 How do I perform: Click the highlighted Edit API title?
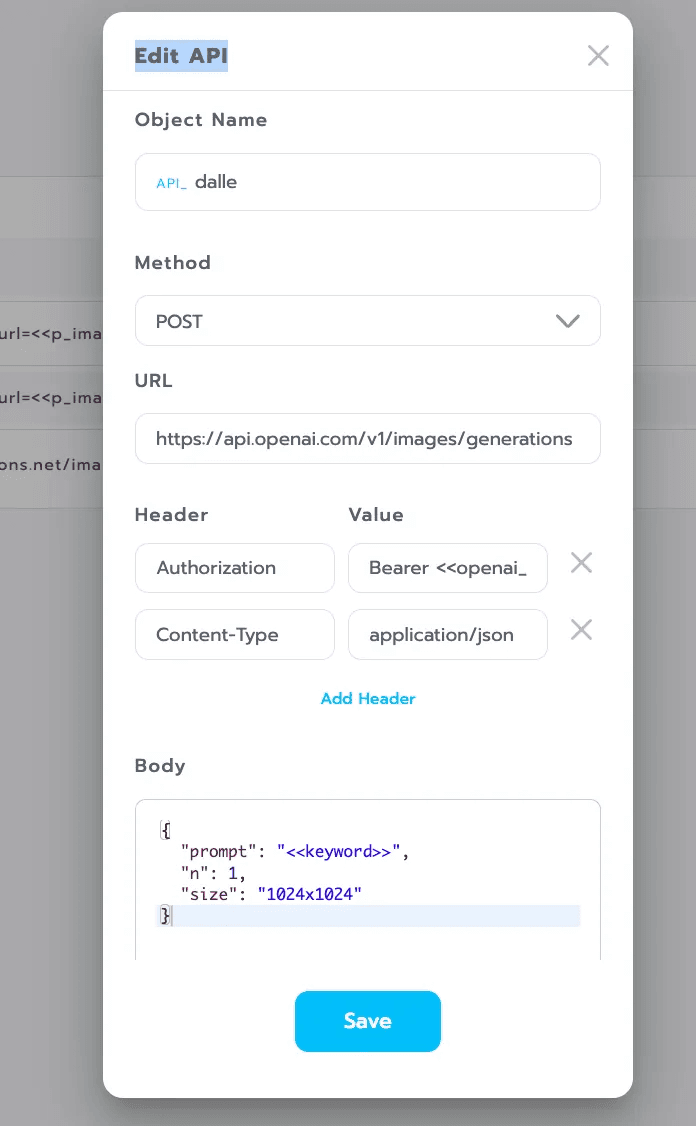pos(181,56)
